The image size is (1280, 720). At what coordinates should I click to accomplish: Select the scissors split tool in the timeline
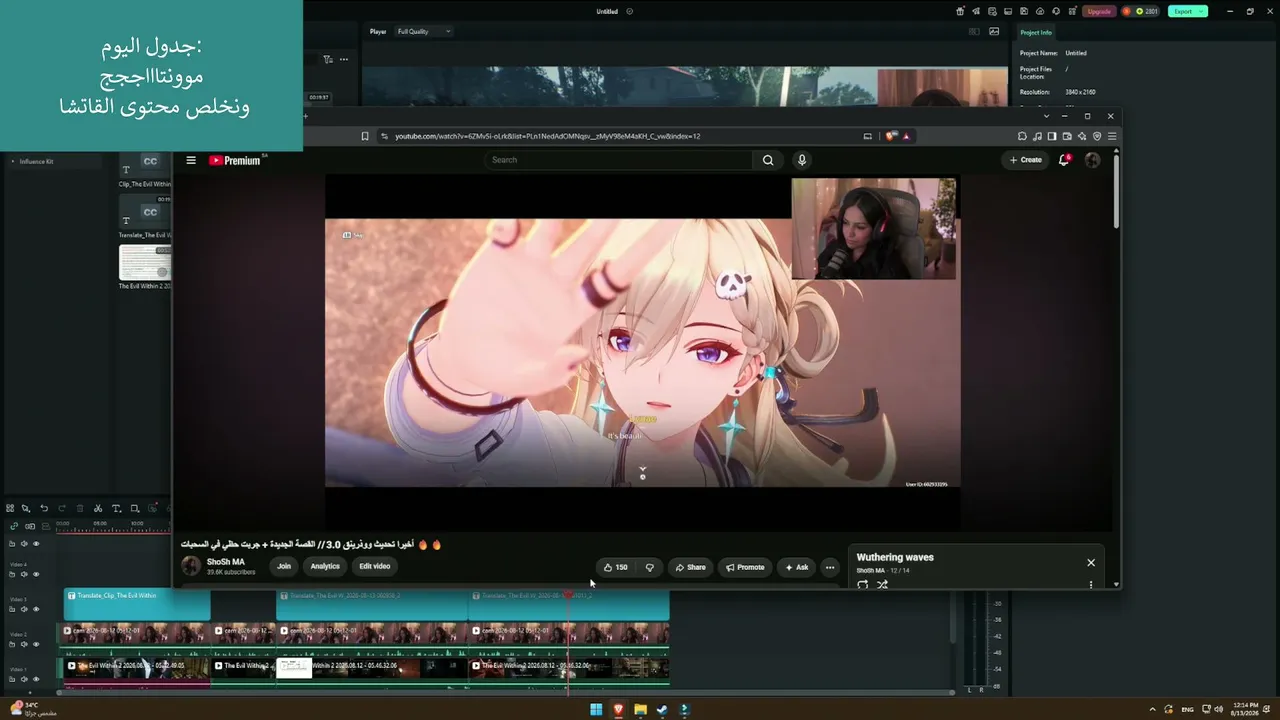pos(98,508)
